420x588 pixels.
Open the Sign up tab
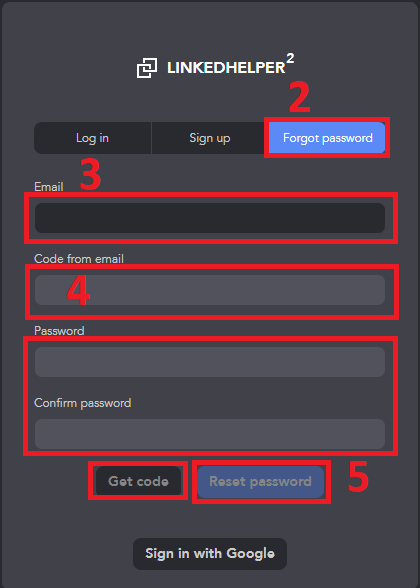coord(210,138)
